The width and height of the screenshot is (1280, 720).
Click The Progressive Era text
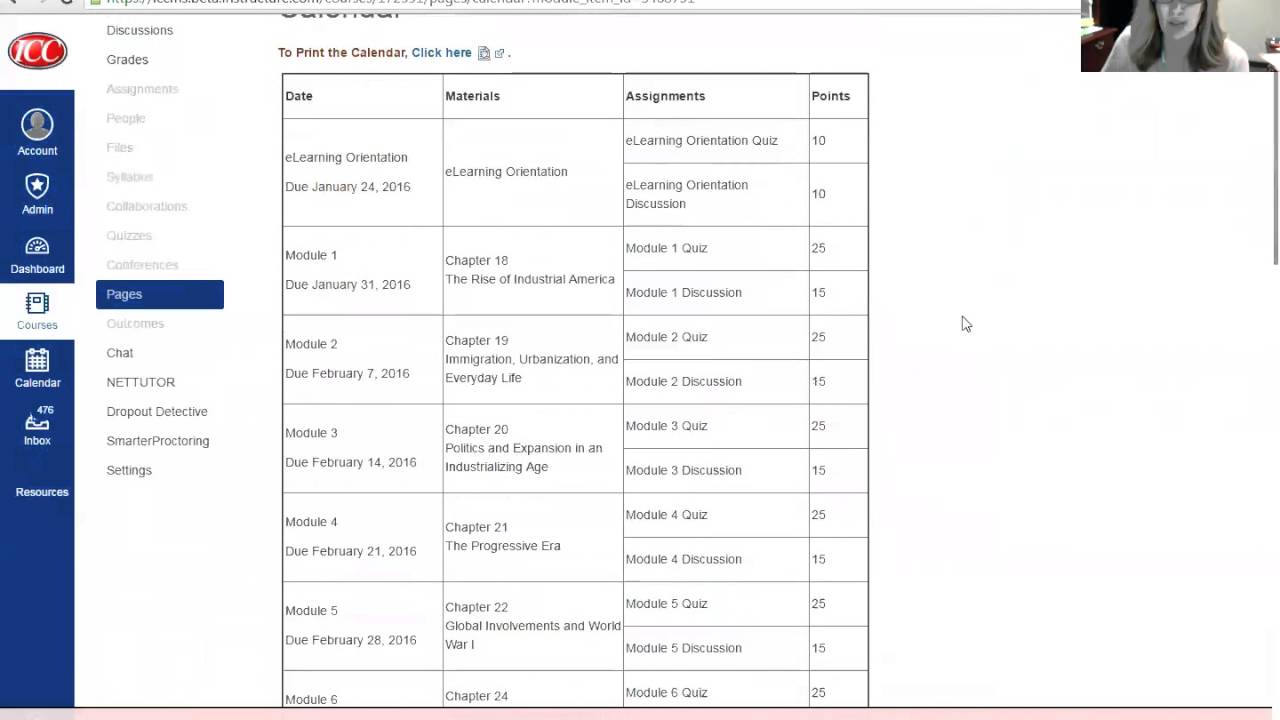coord(502,546)
